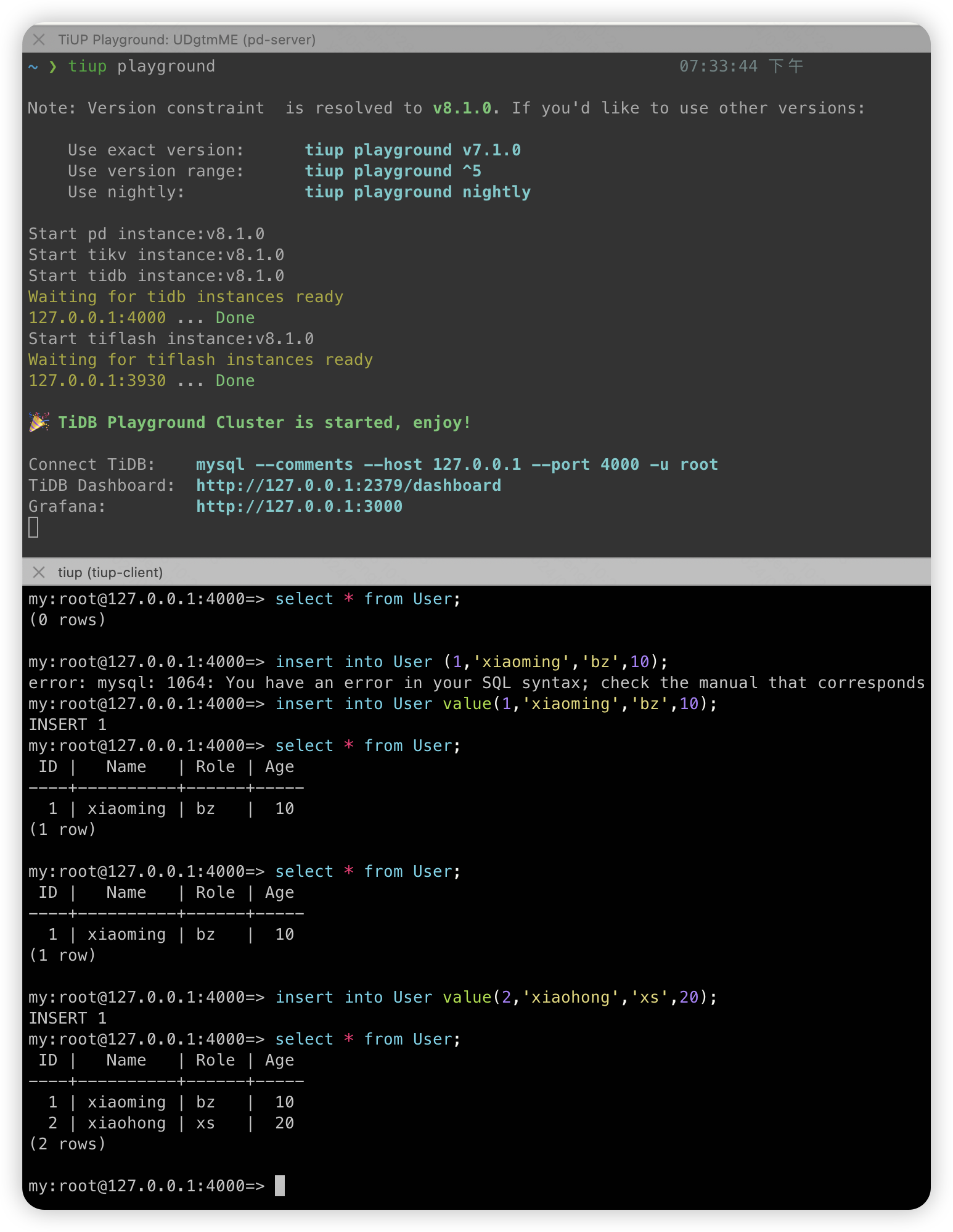Close the TiUP Playground pd-server pane
The image size is (953, 1232).
pos(39,40)
